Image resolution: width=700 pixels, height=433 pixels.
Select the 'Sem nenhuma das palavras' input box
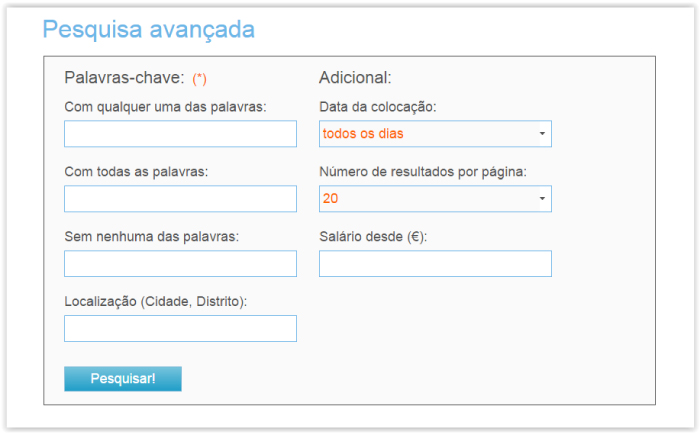[x=180, y=263]
